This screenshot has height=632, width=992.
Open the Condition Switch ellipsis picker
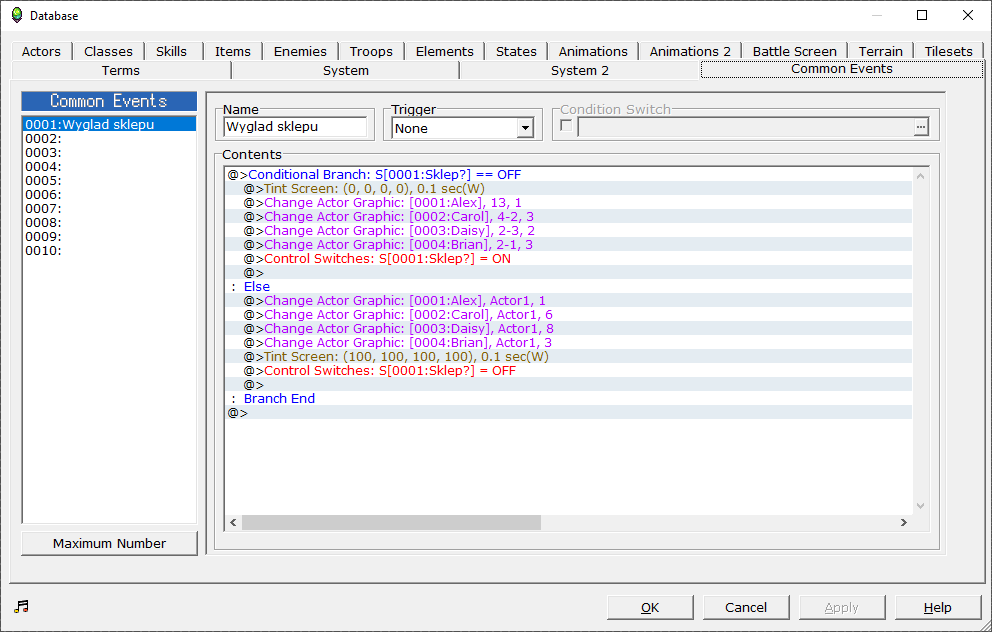tap(921, 127)
